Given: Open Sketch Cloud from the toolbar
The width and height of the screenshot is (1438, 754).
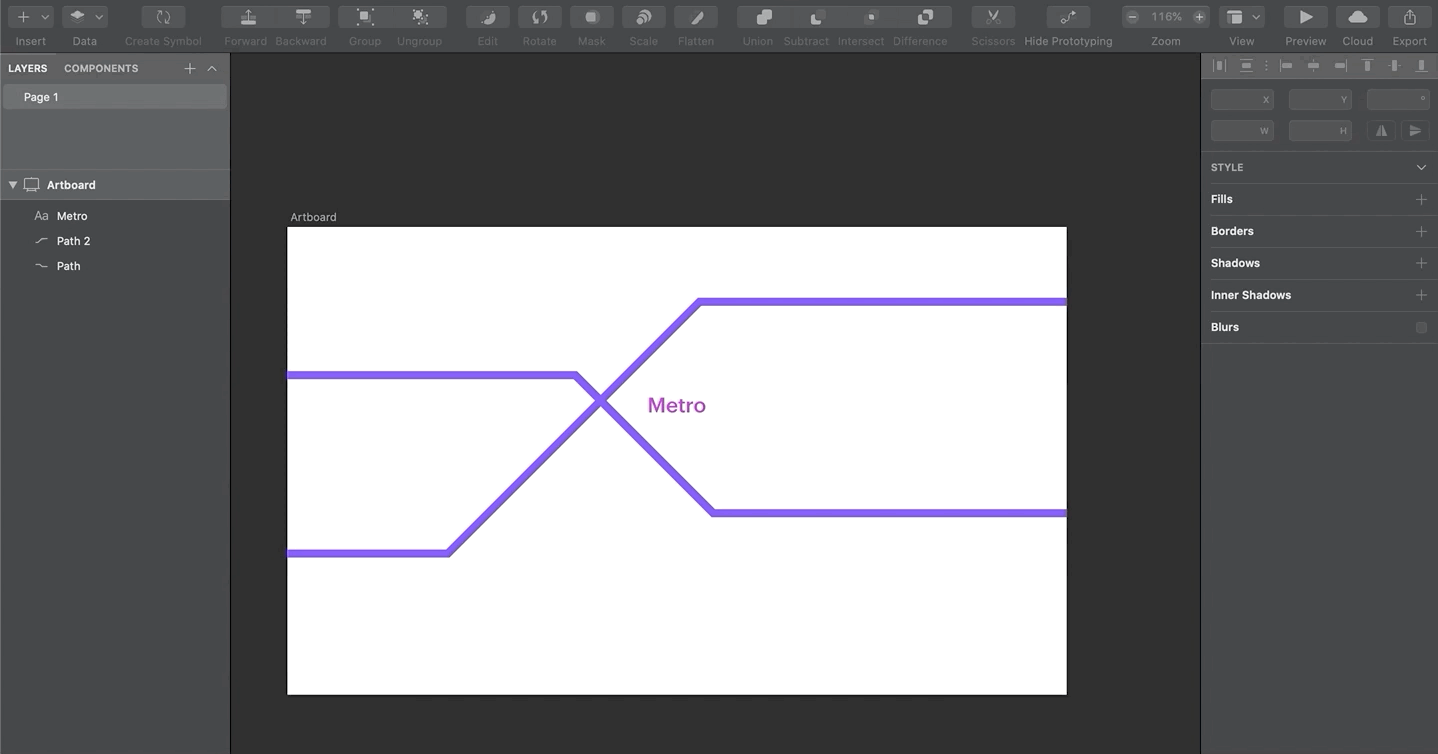Looking at the screenshot, I should pyautogui.click(x=1357, y=17).
